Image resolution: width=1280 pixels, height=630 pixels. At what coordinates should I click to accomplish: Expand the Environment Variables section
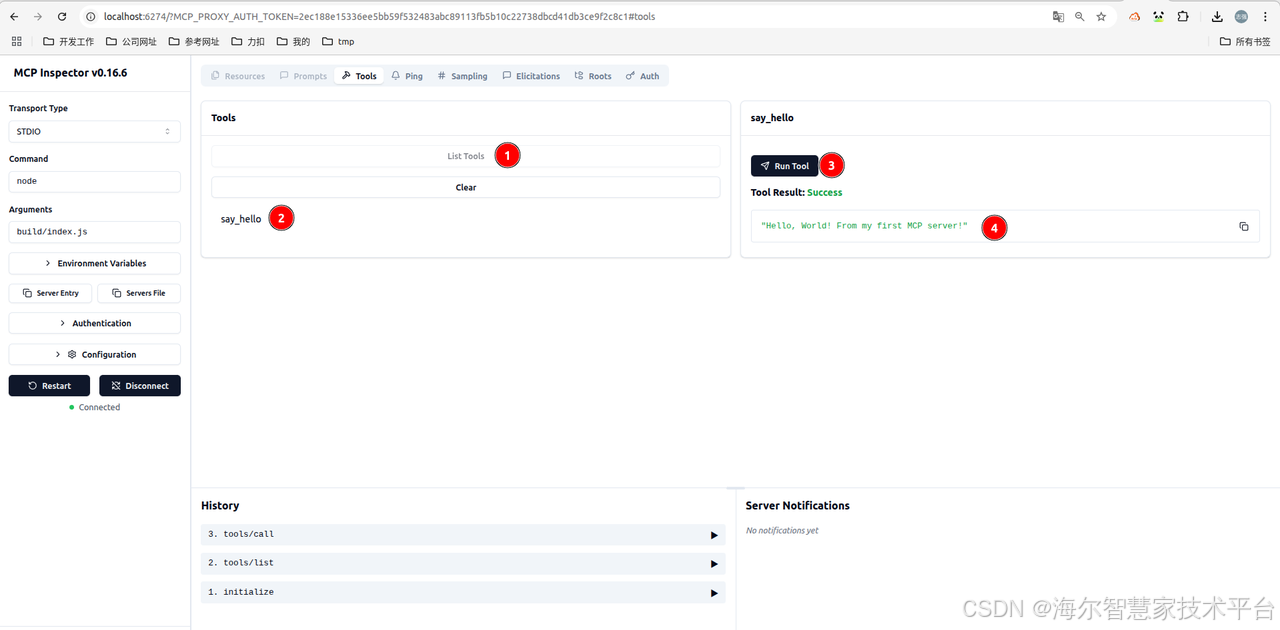click(x=94, y=264)
